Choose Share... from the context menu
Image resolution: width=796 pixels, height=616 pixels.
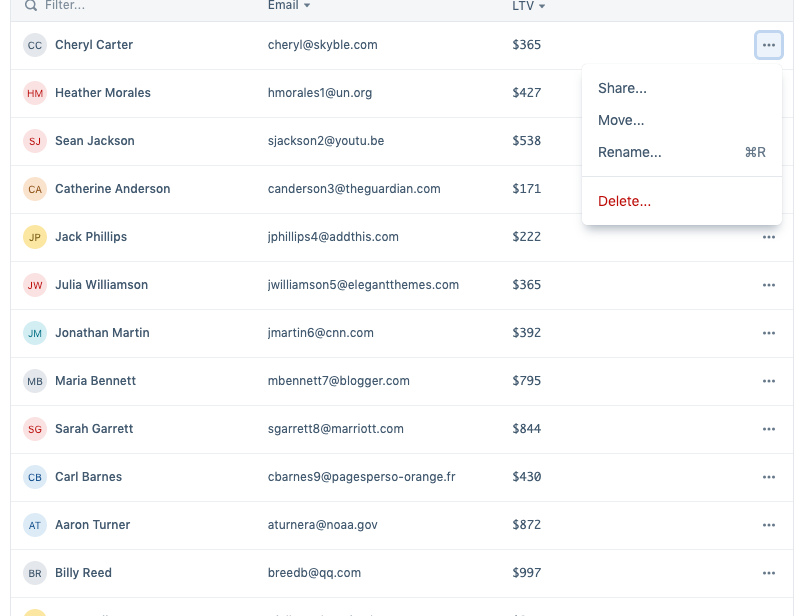coord(622,88)
